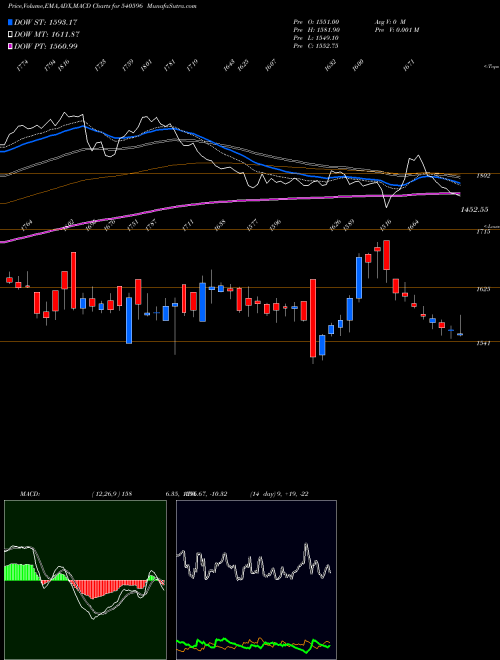Click the Pre L: 1549.10 value
500x660 pixels.
[316, 38]
